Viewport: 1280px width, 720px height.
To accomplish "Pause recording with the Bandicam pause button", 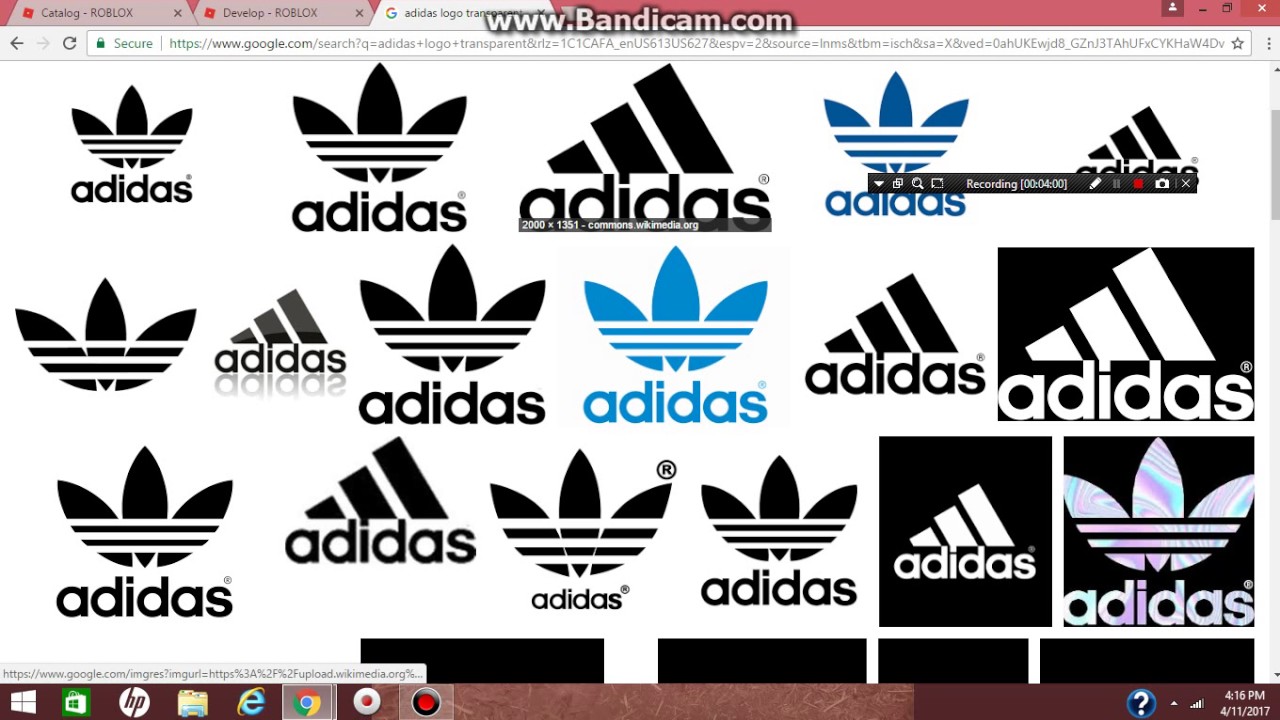I will 1116,184.
